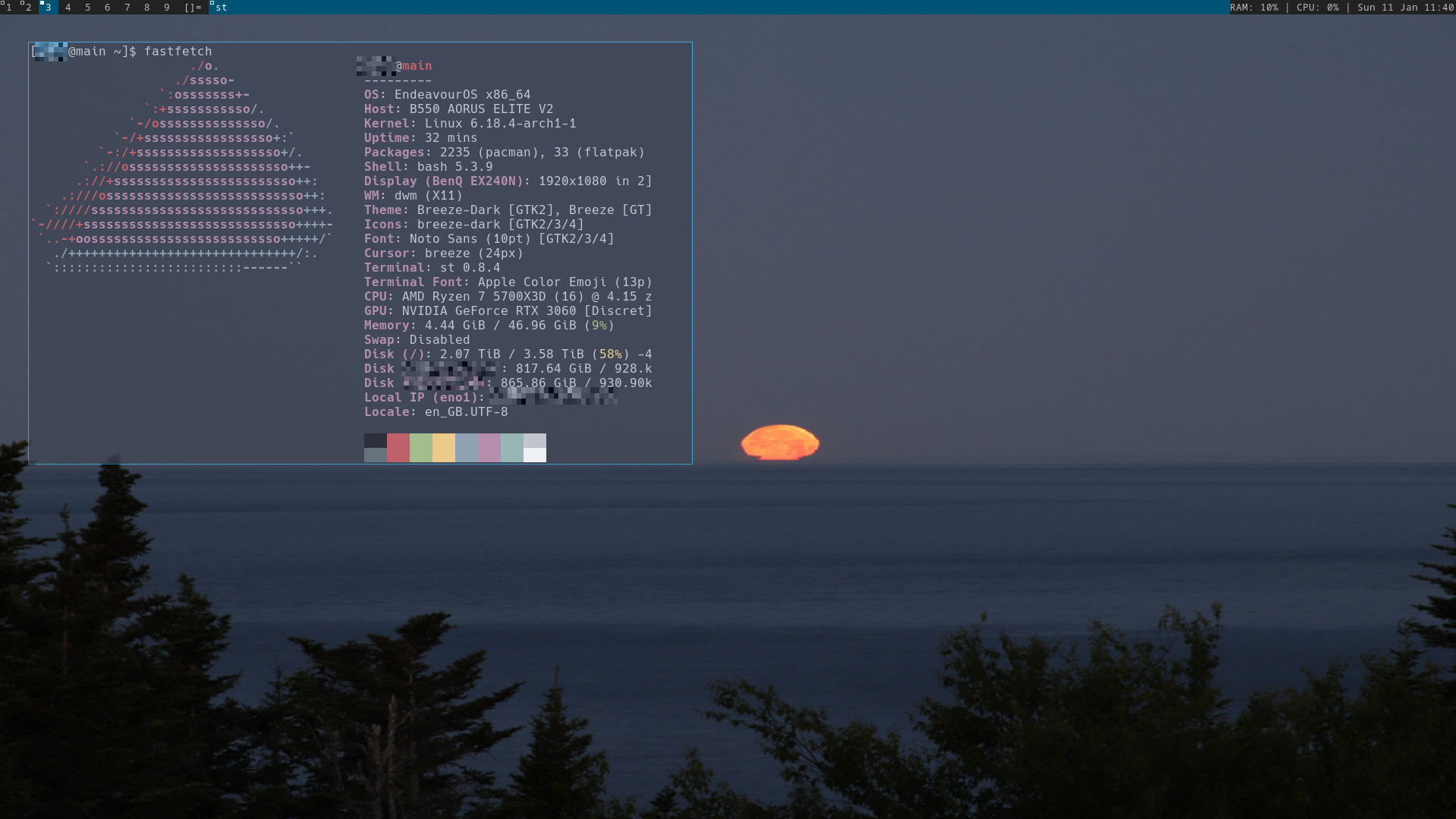Click the Icons: breeze-dark line
The height and width of the screenshot is (819, 1456).
474,224
